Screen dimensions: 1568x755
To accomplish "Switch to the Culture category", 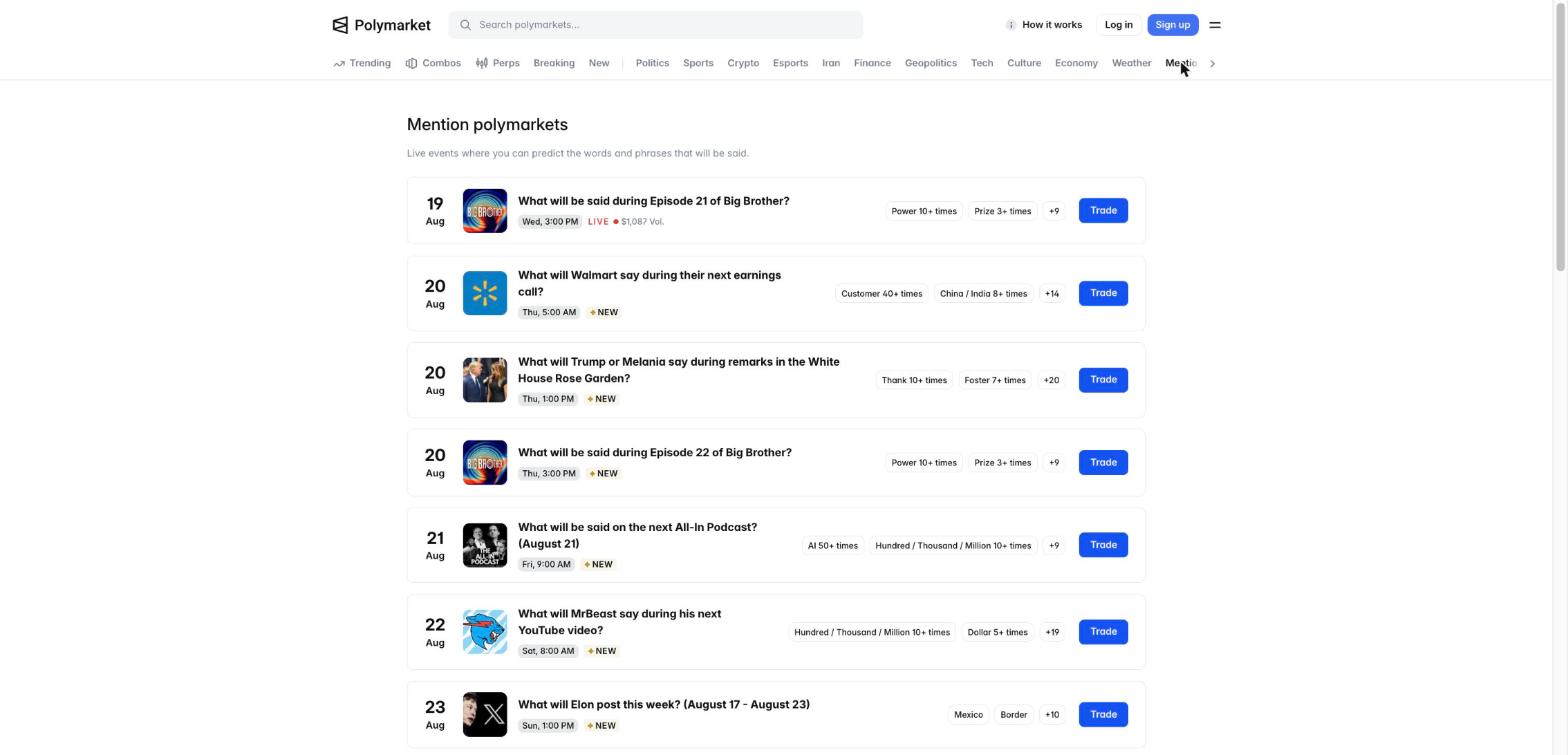I will point(1024,63).
